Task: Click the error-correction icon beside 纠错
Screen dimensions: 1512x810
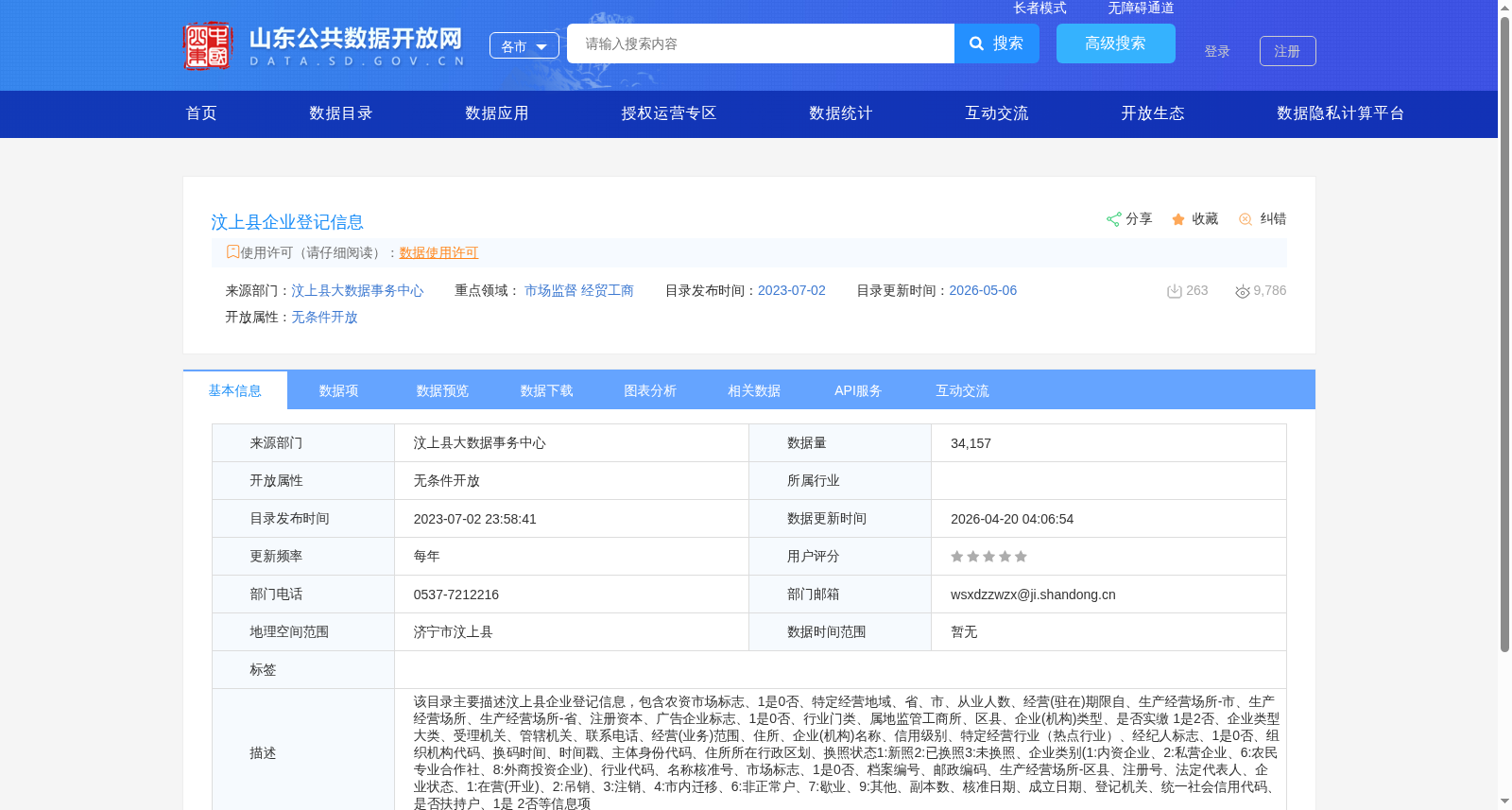Action: 1246,219
